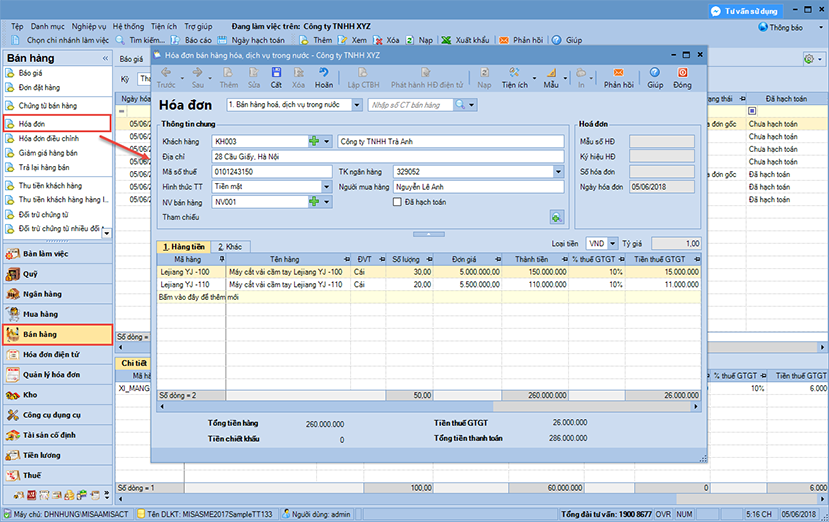
Task: Open Trả lại hàng bán in sidebar
Action: (44, 167)
